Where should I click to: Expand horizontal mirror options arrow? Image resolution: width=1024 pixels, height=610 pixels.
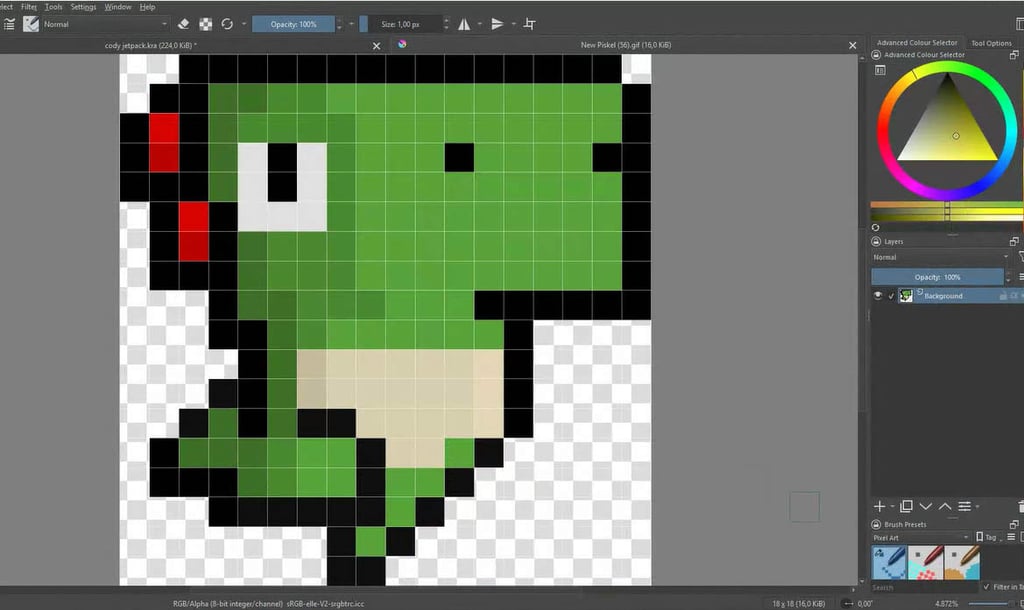point(480,24)
